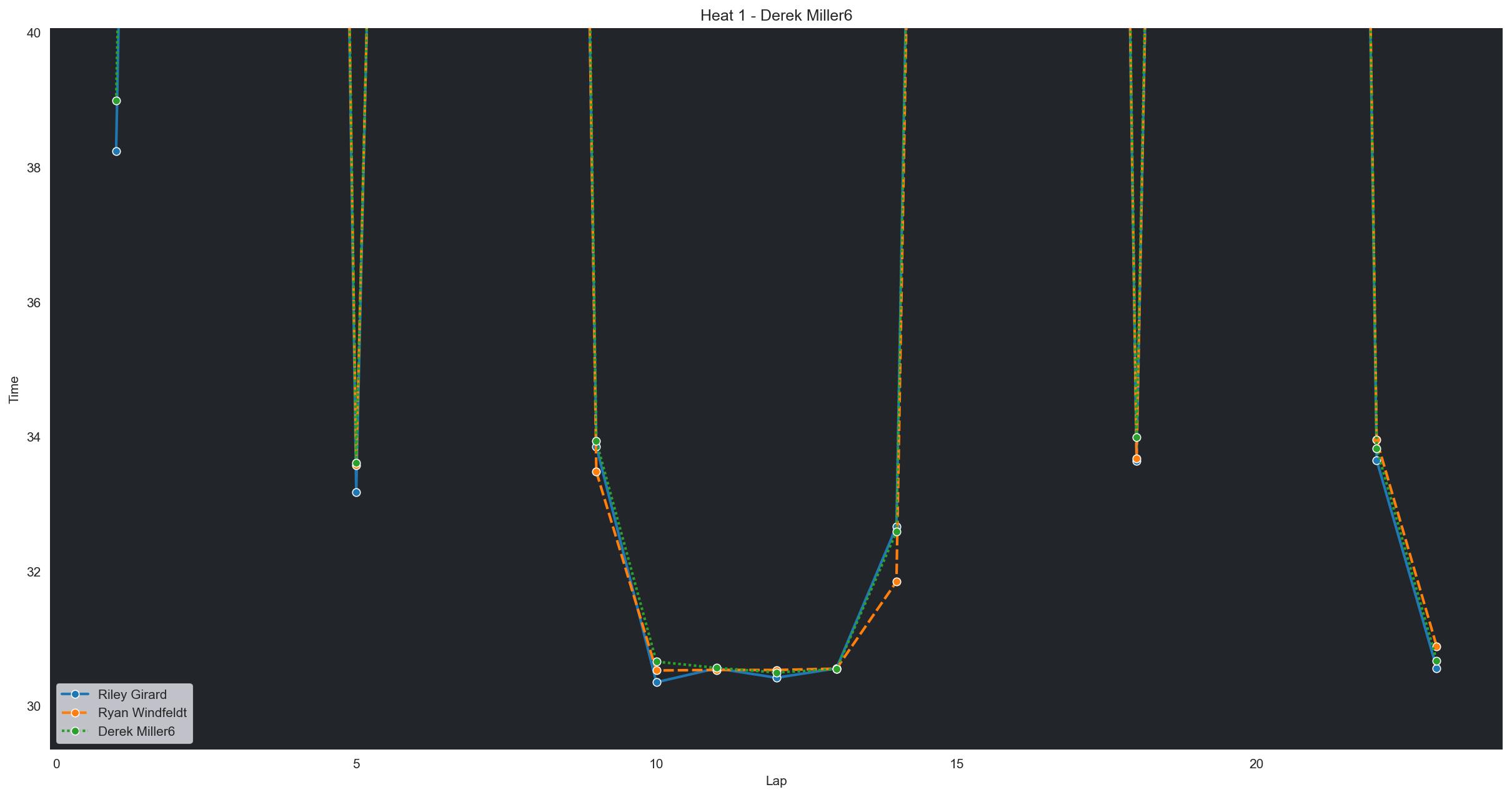Click the 36 tick on the time axis

point(33,303)
